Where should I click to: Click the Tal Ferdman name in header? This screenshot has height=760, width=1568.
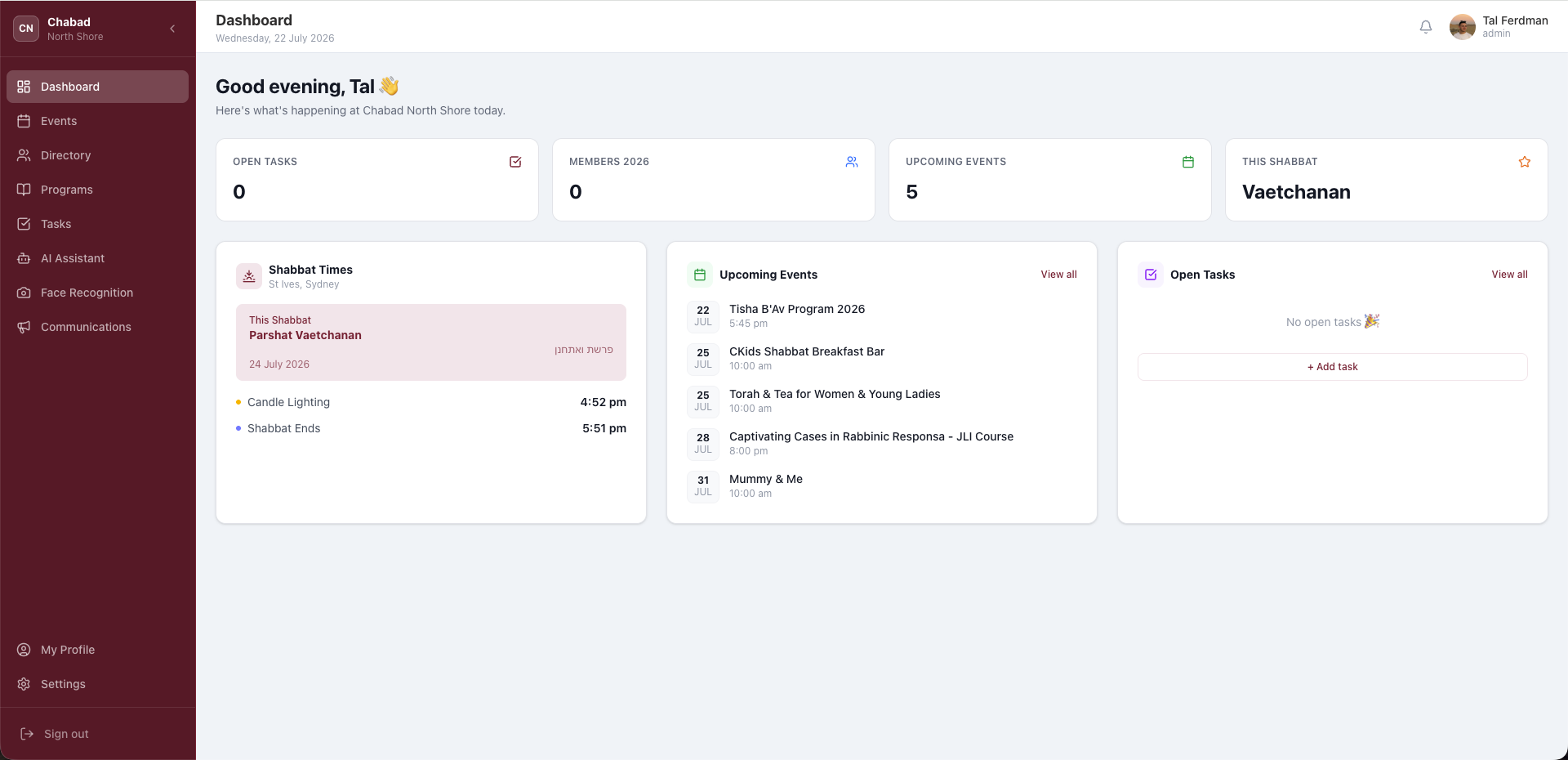tap(1515, 20)
